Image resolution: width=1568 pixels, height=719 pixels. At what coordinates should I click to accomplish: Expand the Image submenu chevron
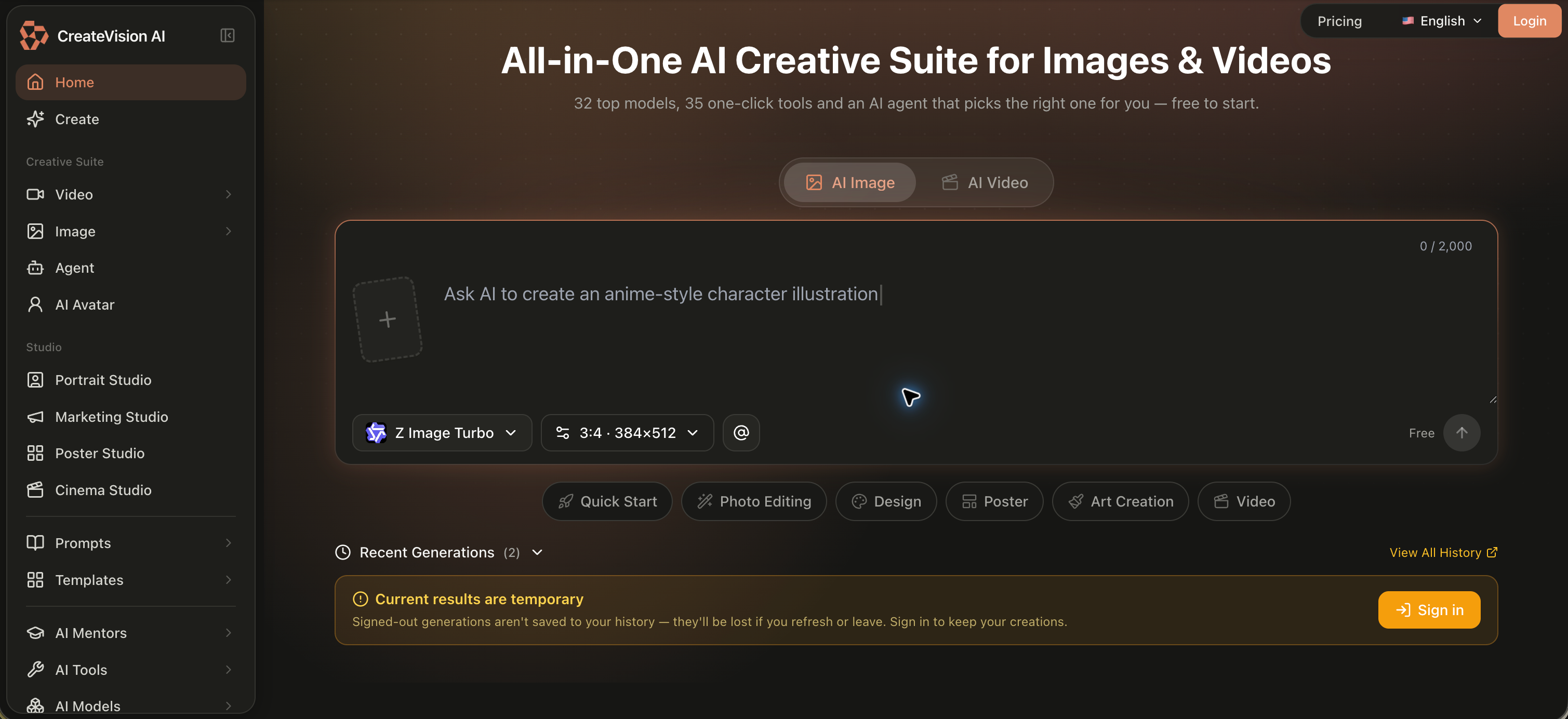click(228, 231)
